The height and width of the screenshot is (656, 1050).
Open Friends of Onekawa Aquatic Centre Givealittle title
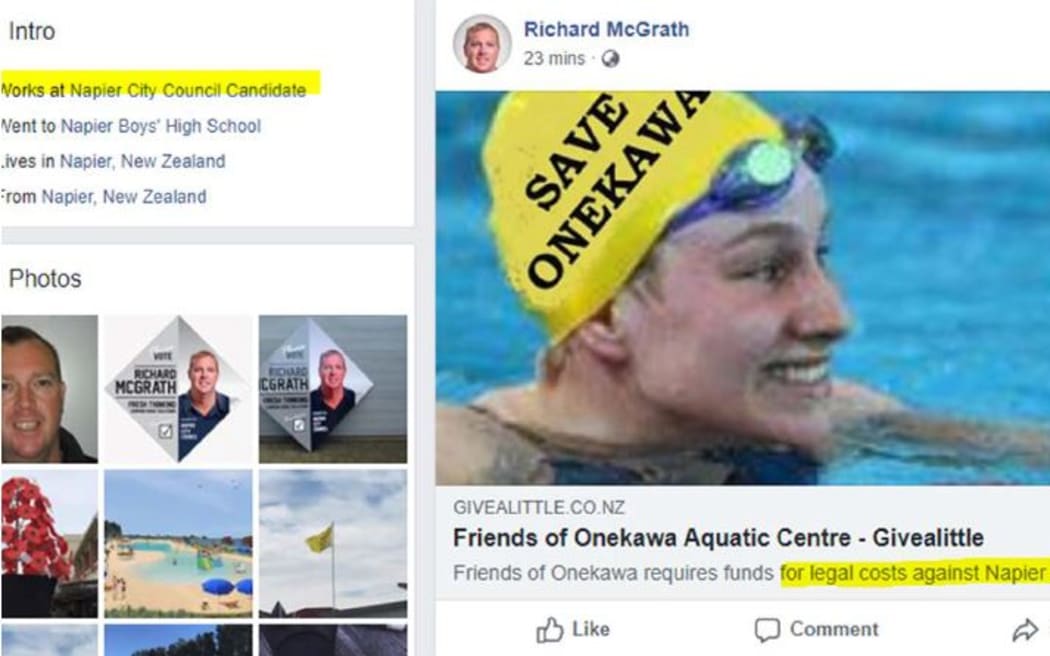pos(719,538)
